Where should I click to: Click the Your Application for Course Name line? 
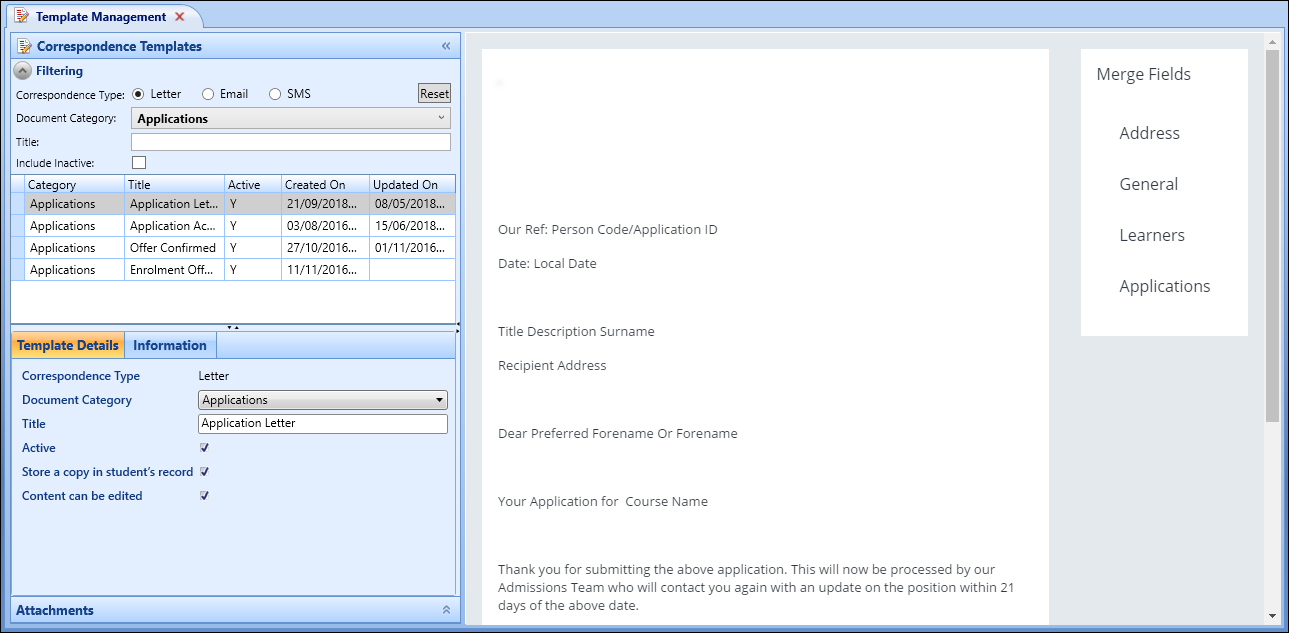603,502
